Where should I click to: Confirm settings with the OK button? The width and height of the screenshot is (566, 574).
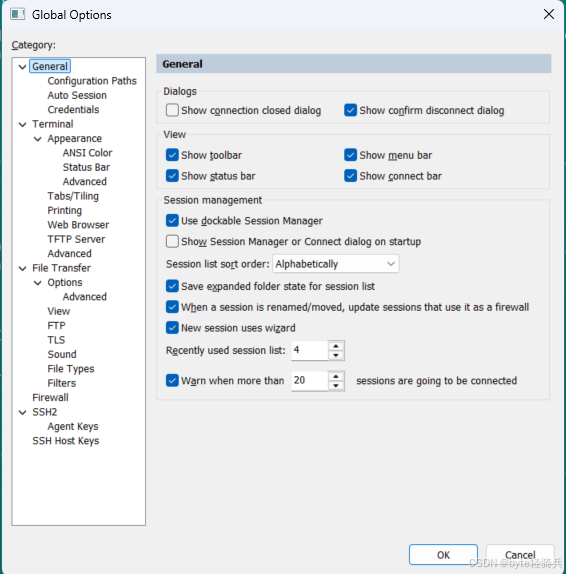coord(443,555)
